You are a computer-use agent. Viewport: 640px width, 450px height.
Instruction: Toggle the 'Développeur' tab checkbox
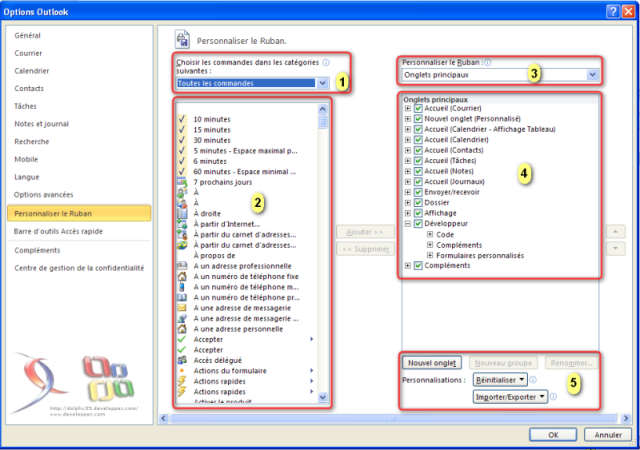(418, 224)
